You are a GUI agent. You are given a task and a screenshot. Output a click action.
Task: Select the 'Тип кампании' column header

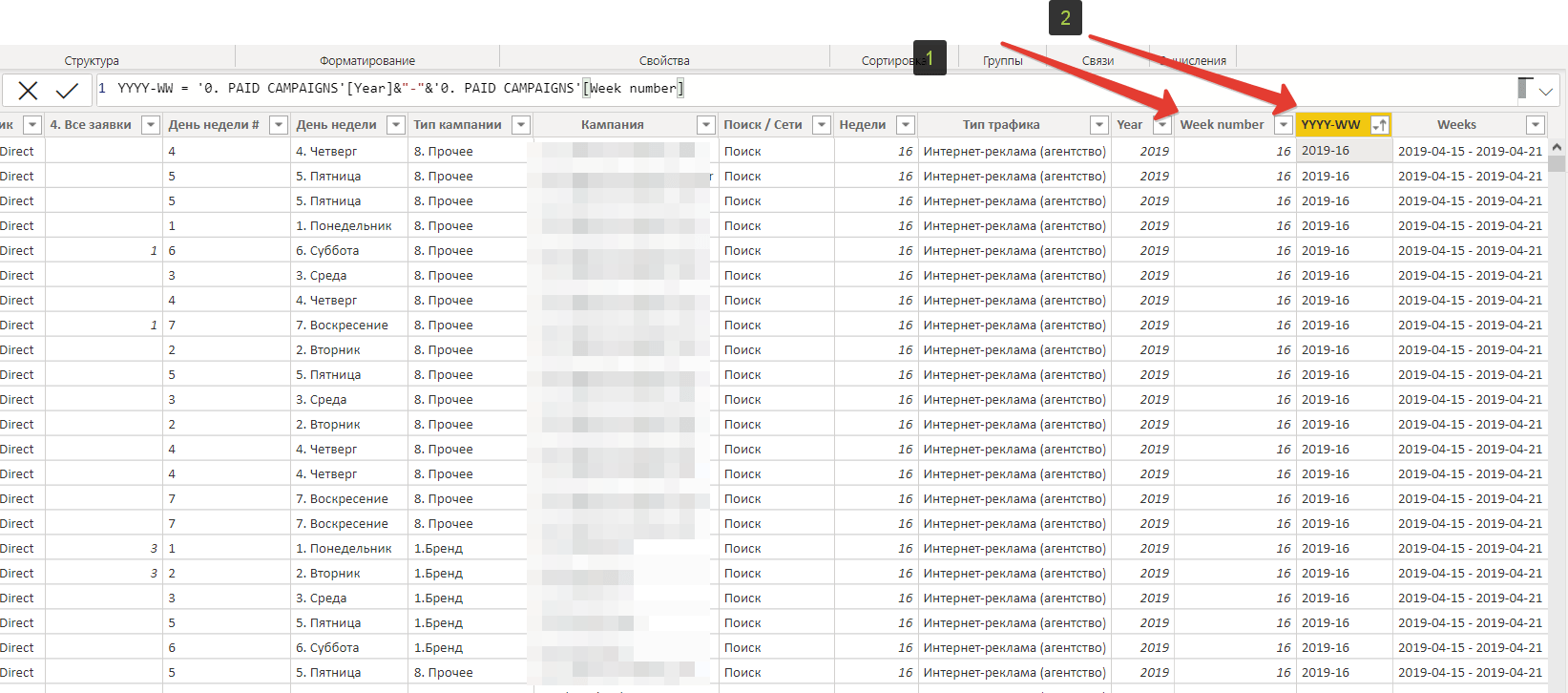[x=457, y=125]
